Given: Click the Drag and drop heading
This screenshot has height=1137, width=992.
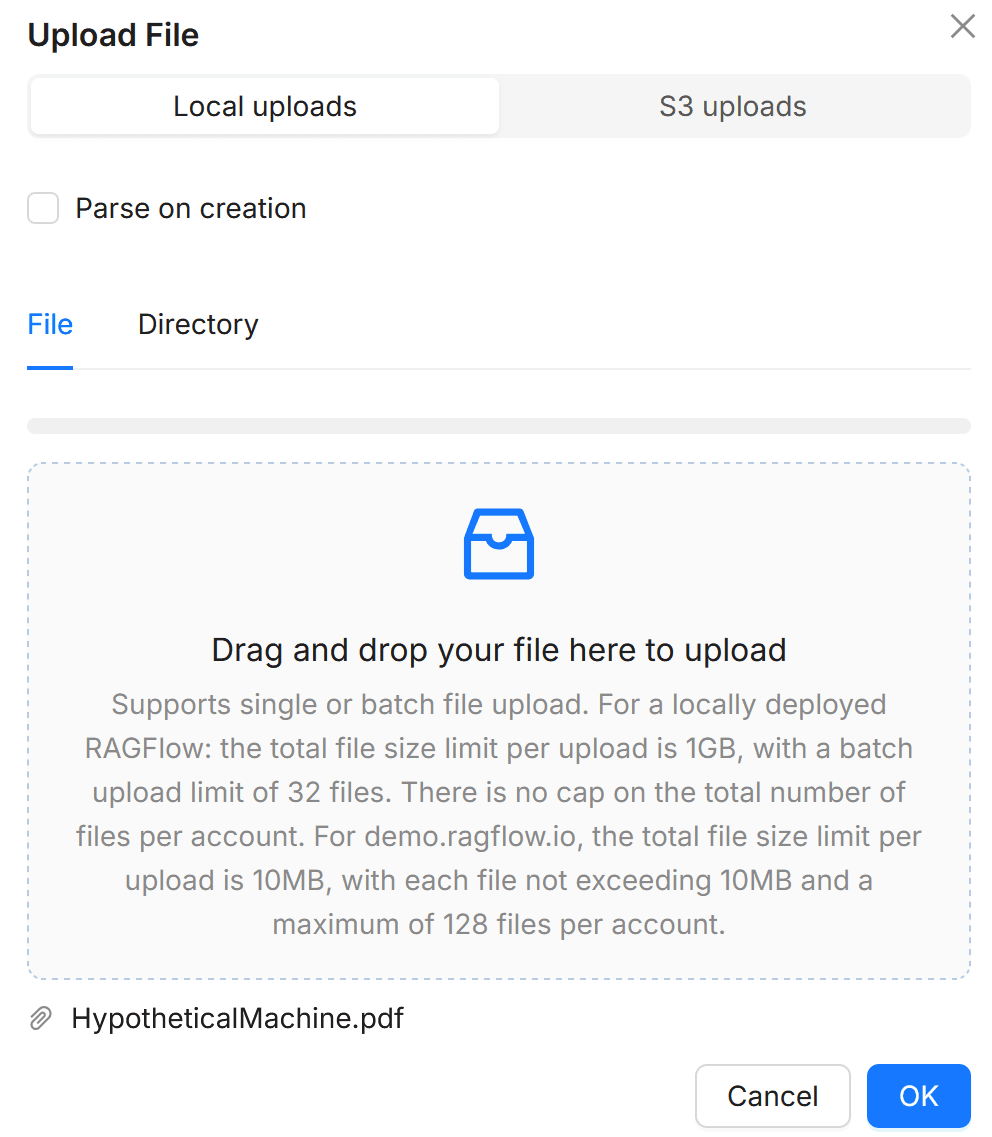Looking at the screenshot, I should point(498,650).
